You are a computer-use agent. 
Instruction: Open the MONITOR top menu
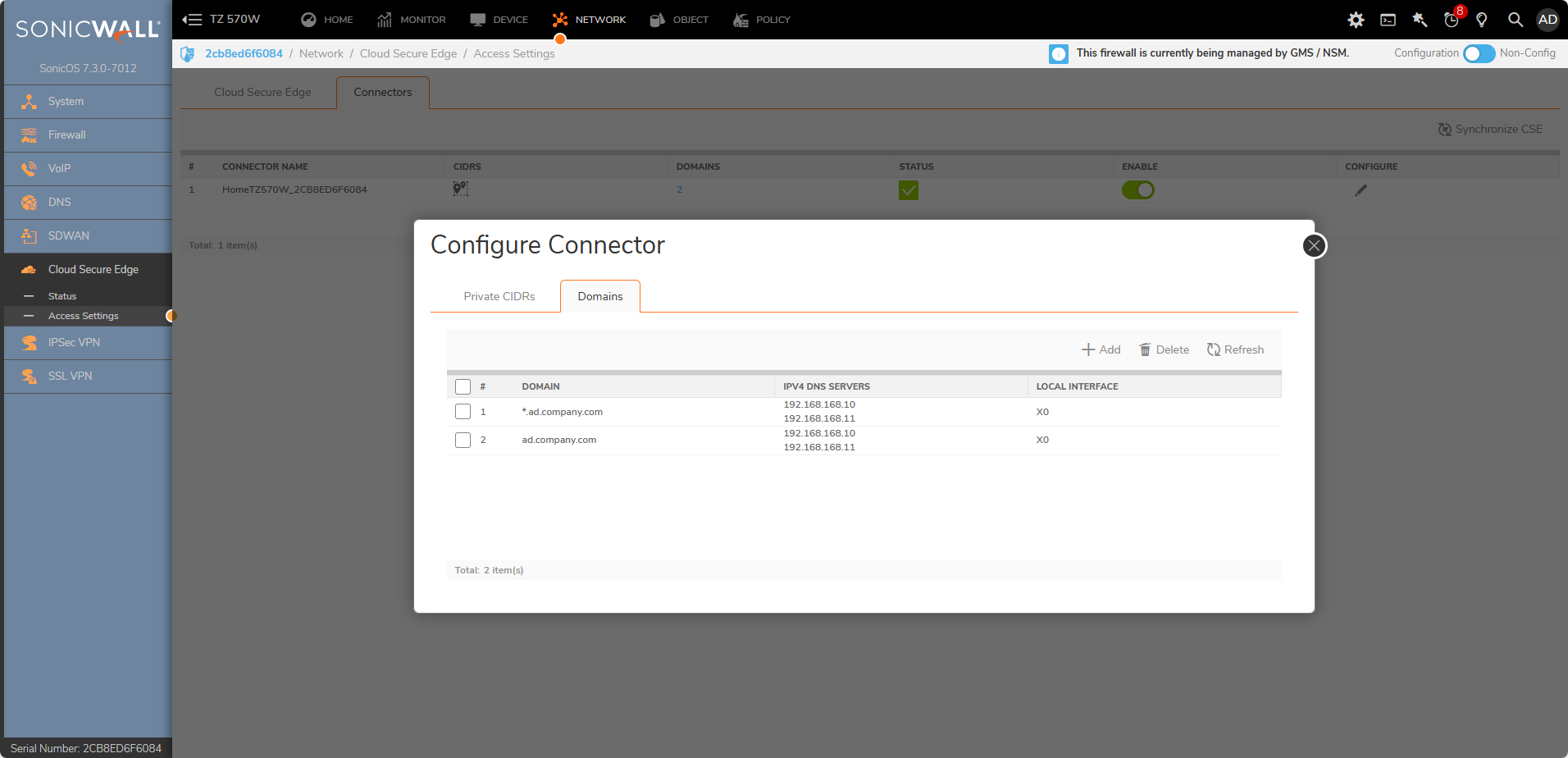click(412, 20)
